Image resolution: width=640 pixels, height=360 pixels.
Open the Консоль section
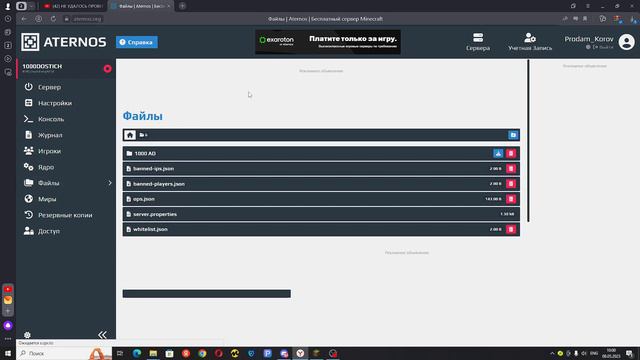click(51, 119)
